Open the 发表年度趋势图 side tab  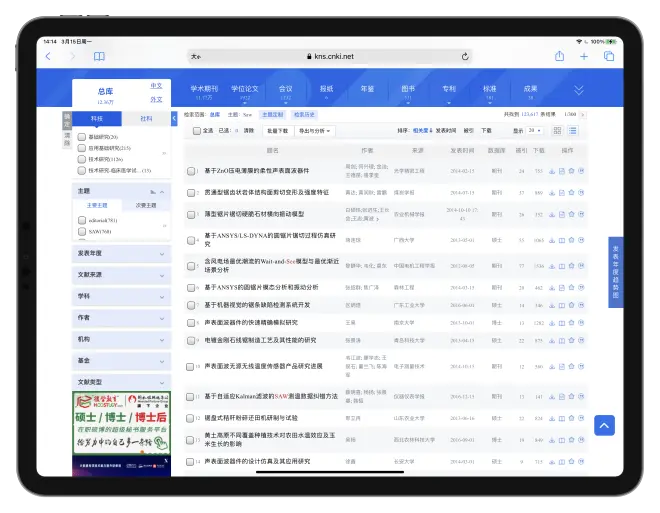tap(615, 272)
